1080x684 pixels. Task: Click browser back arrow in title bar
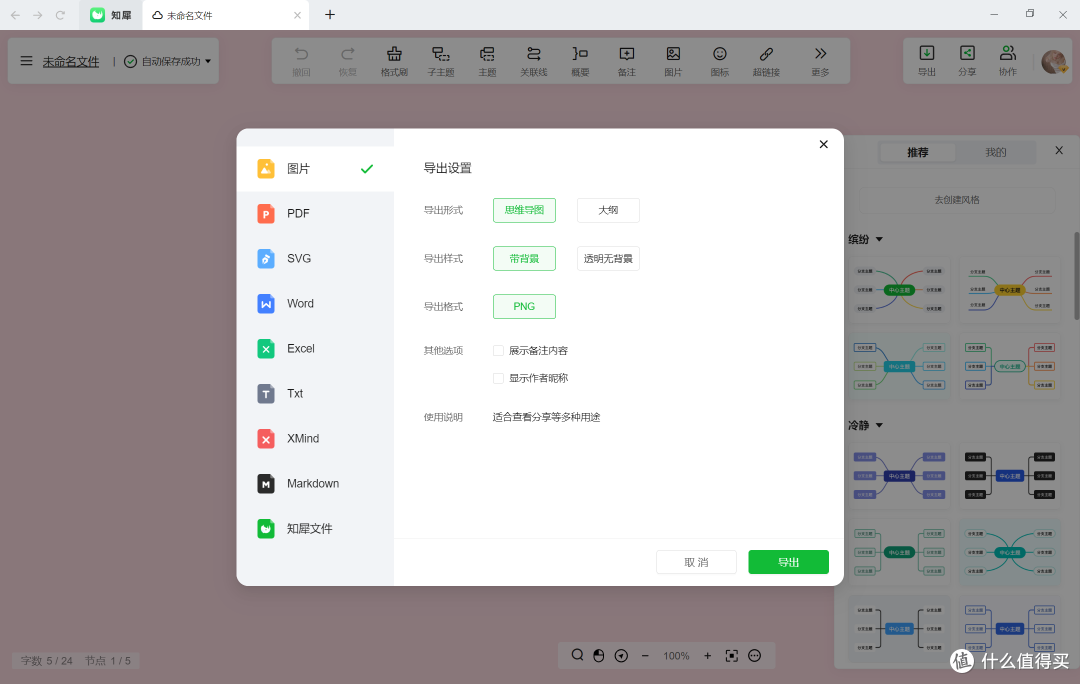[15, 15]
